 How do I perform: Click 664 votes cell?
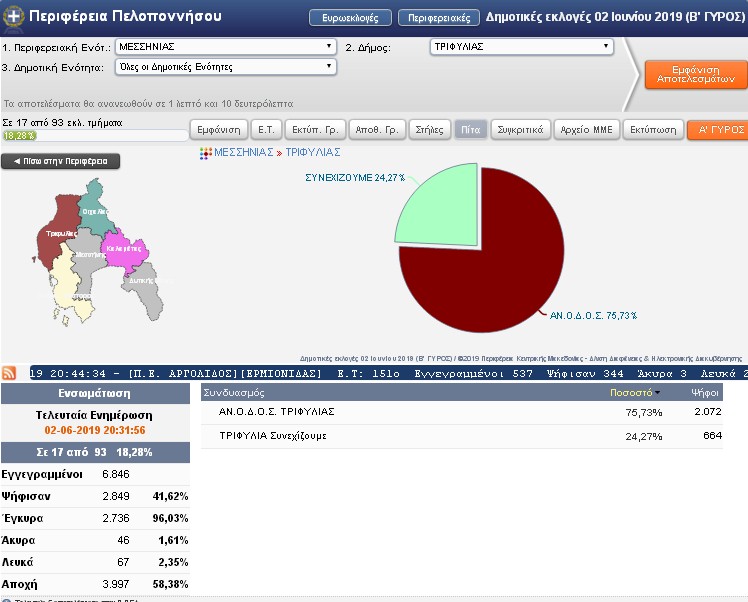712,436
